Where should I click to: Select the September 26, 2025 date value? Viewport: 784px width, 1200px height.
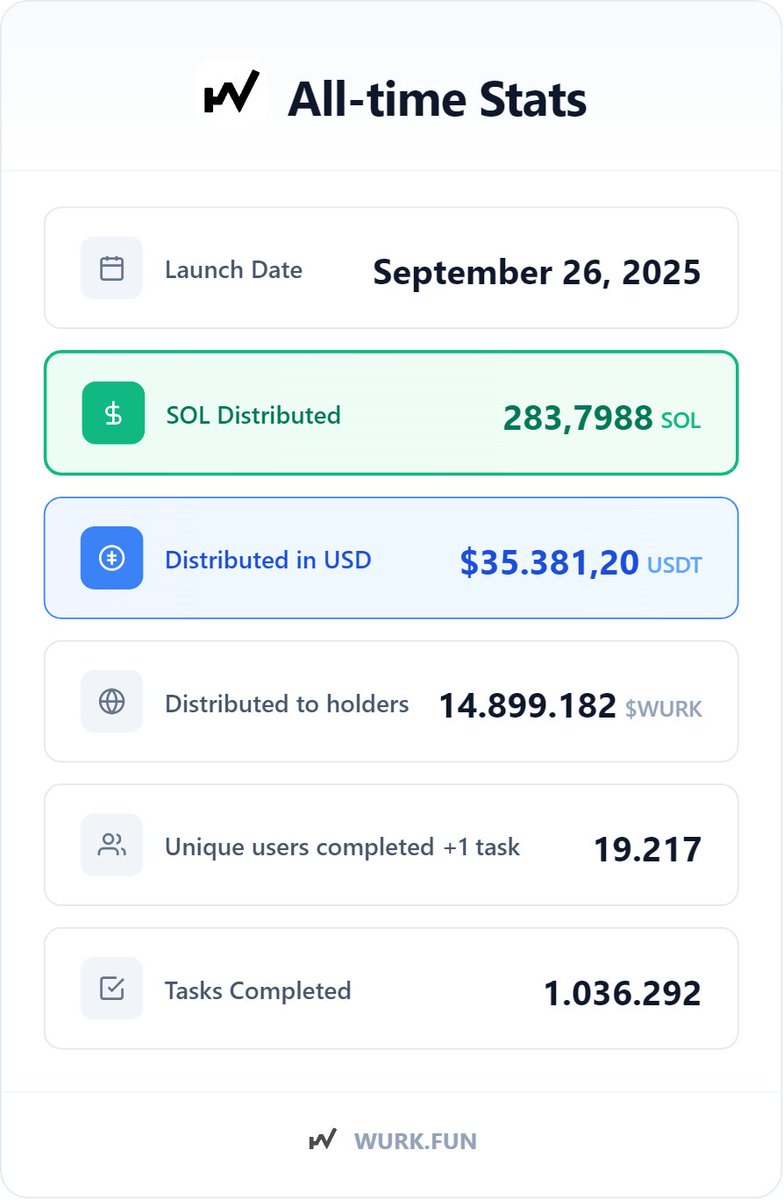click(537, 273)
